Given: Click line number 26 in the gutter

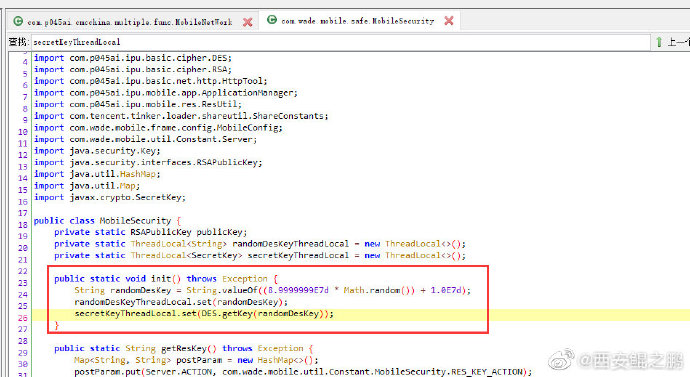Looking at the screenshot, I should click(x=23, y=318).
